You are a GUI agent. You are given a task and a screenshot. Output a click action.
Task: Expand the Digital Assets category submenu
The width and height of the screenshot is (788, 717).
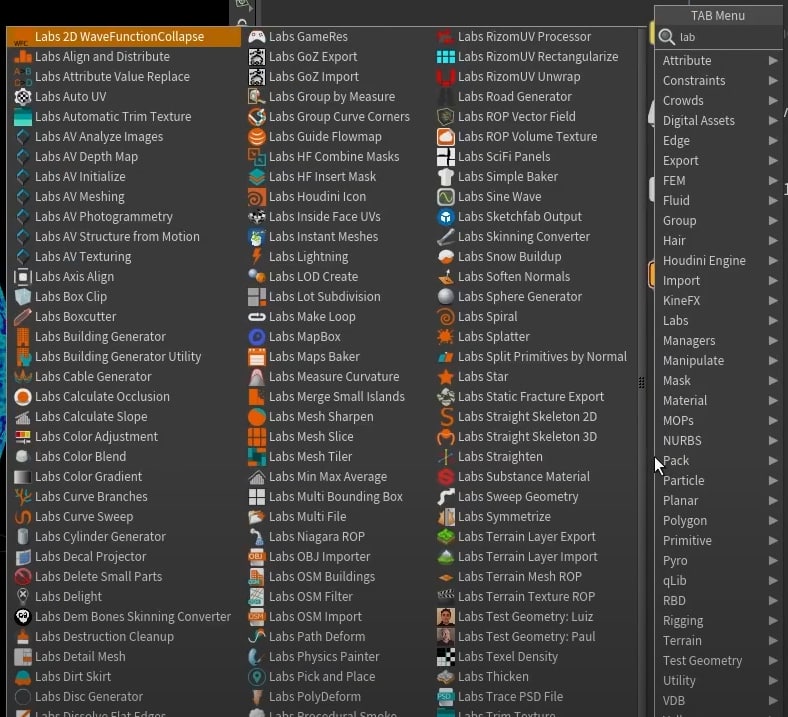pos(773,121)
